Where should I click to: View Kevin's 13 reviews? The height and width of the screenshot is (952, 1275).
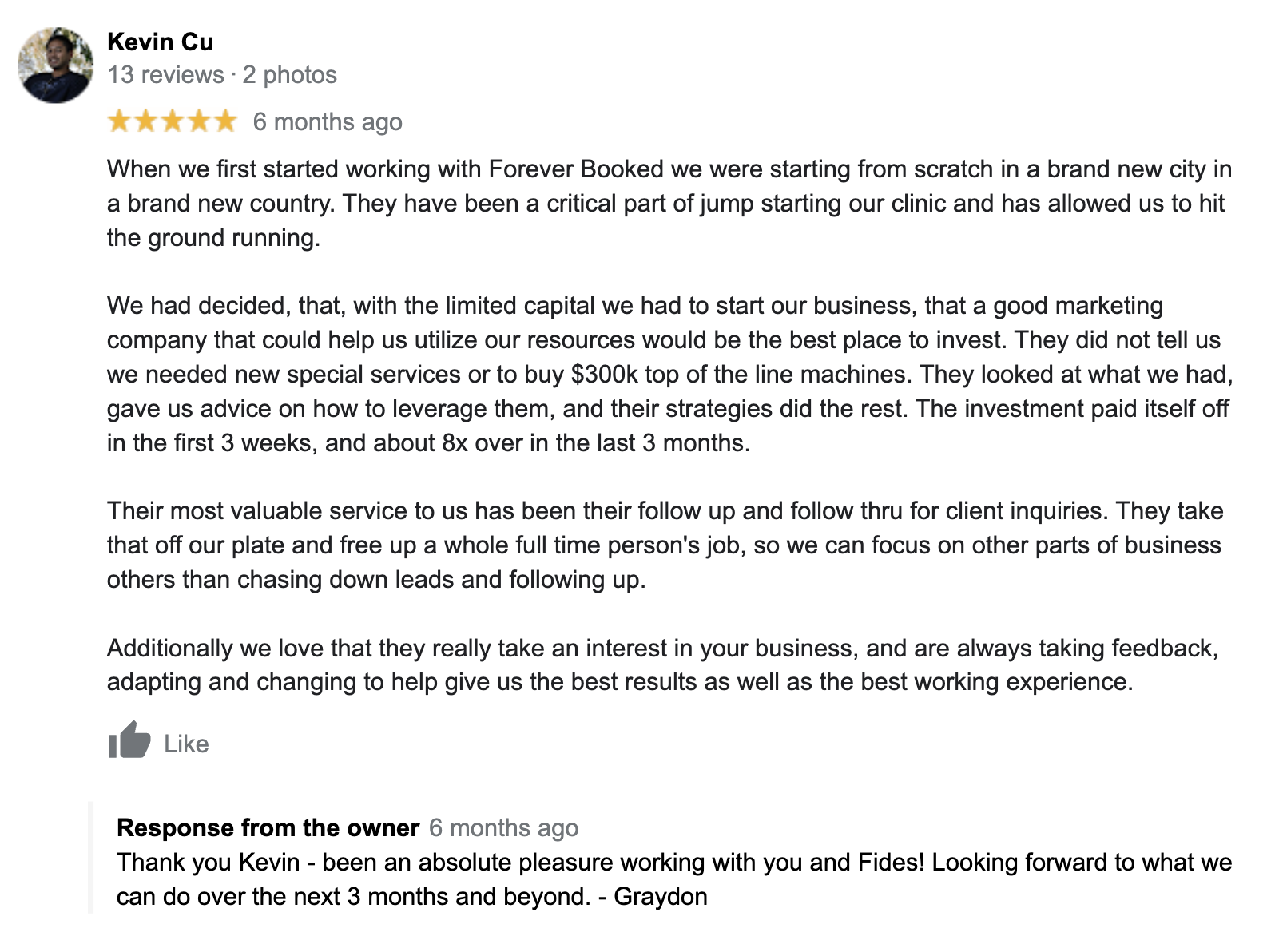click(165, 75)
